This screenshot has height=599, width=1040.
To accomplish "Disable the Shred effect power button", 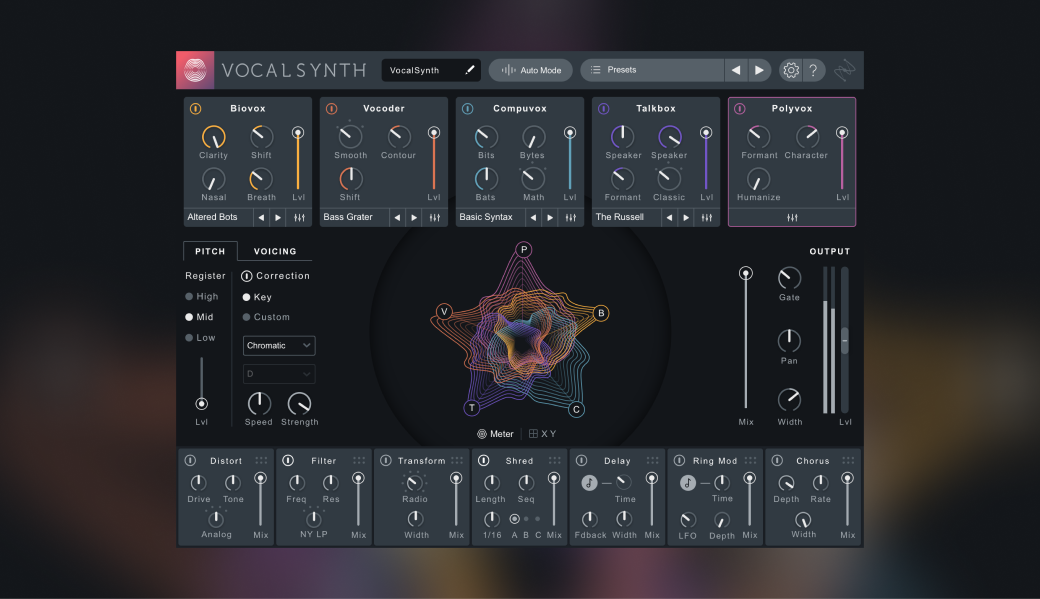I will [x=484, y=460].
